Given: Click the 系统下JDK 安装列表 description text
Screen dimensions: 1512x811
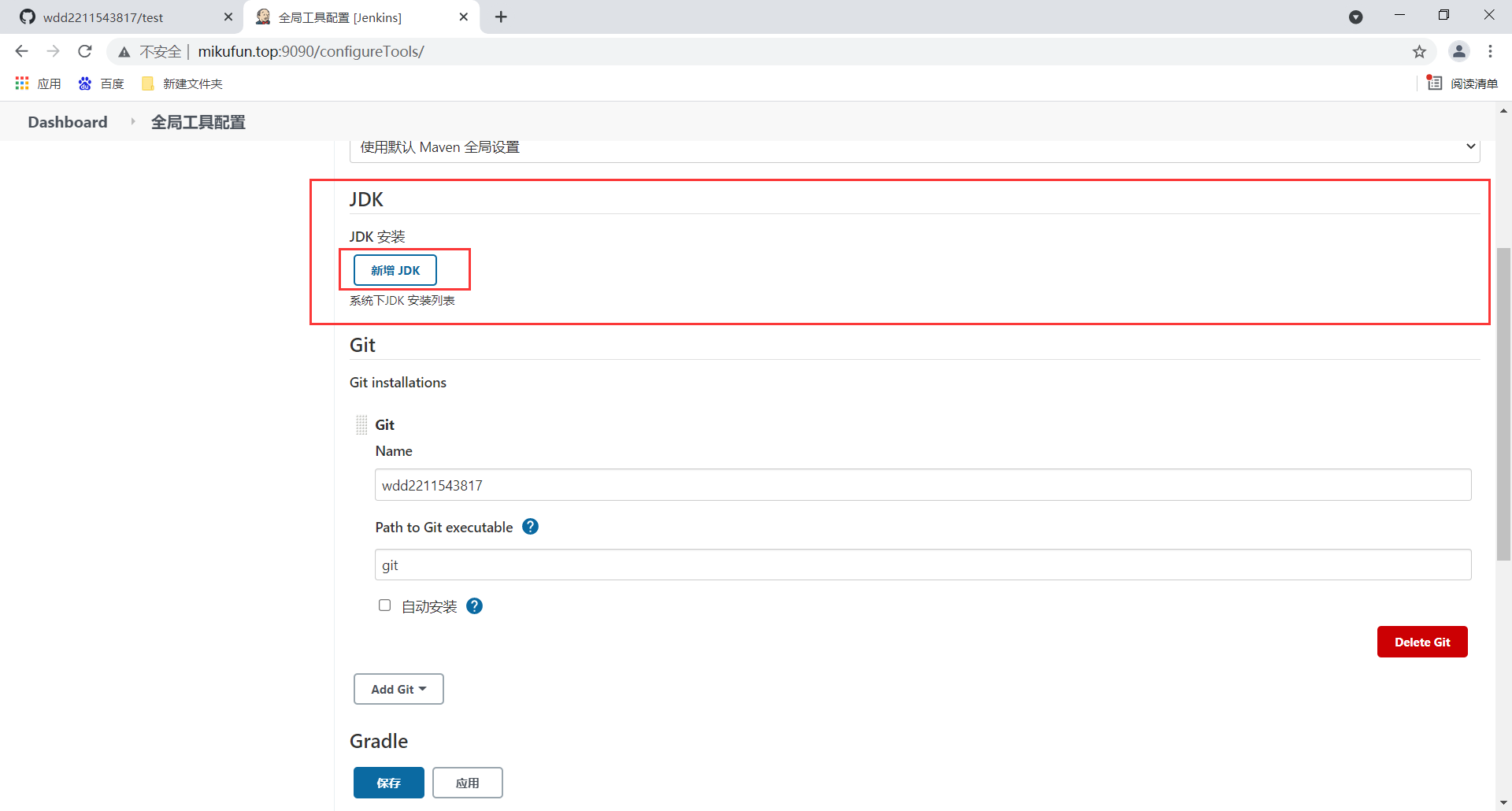Looking at the screenshot, I should point(402,301).
